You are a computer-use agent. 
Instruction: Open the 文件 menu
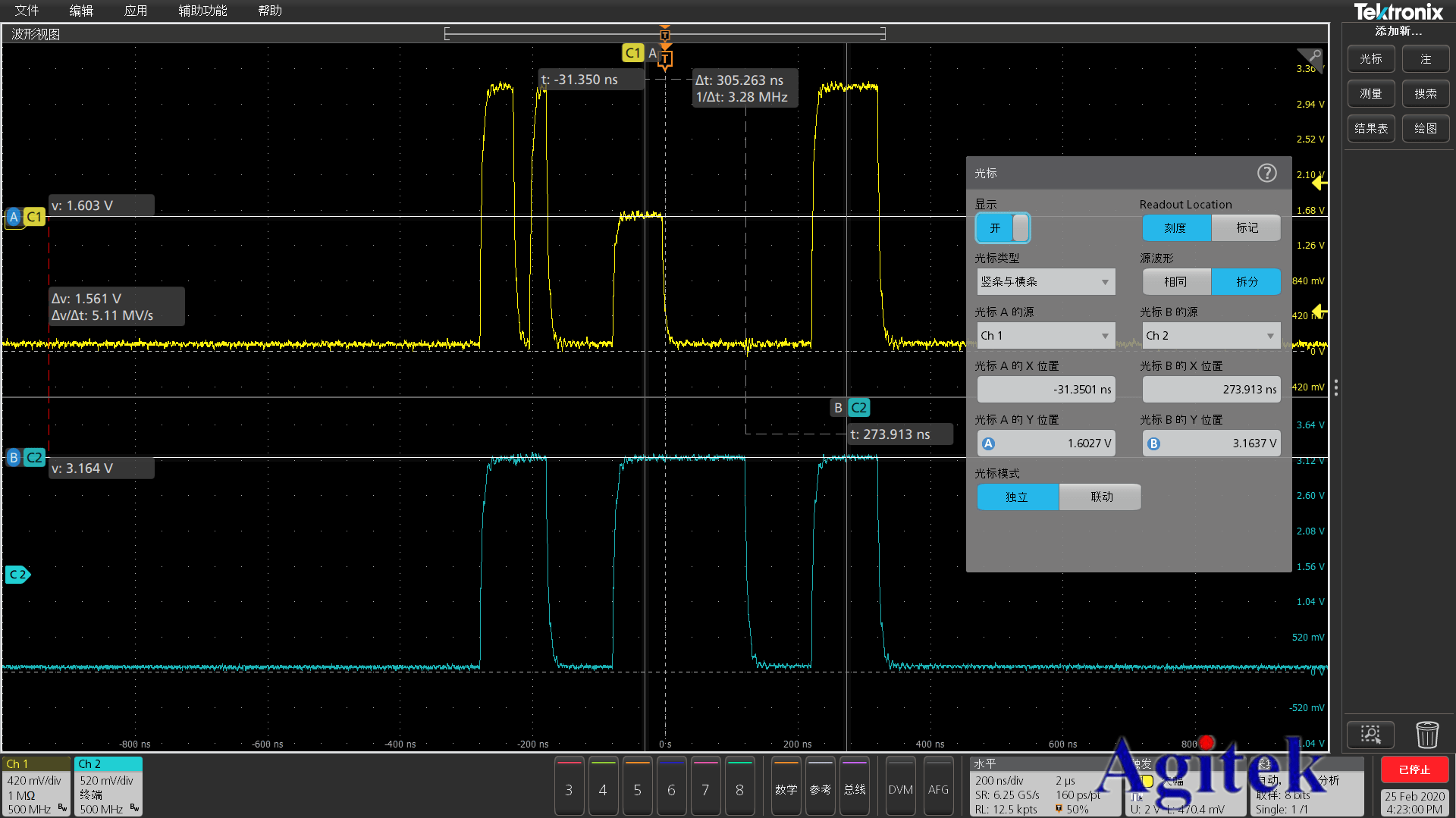point(27,11)
